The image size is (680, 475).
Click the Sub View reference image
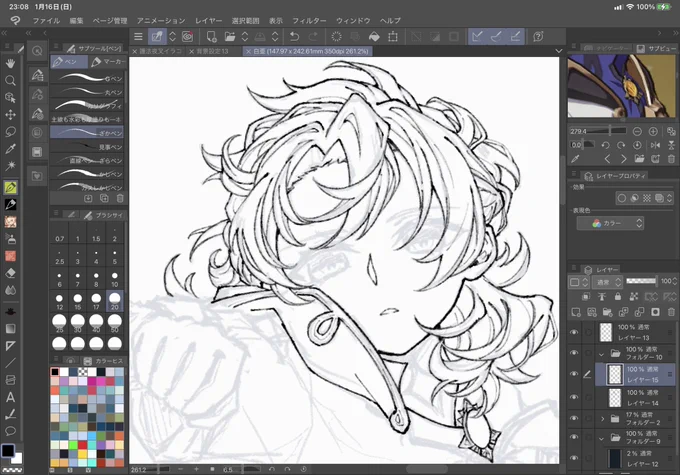[x=621, y=86]
